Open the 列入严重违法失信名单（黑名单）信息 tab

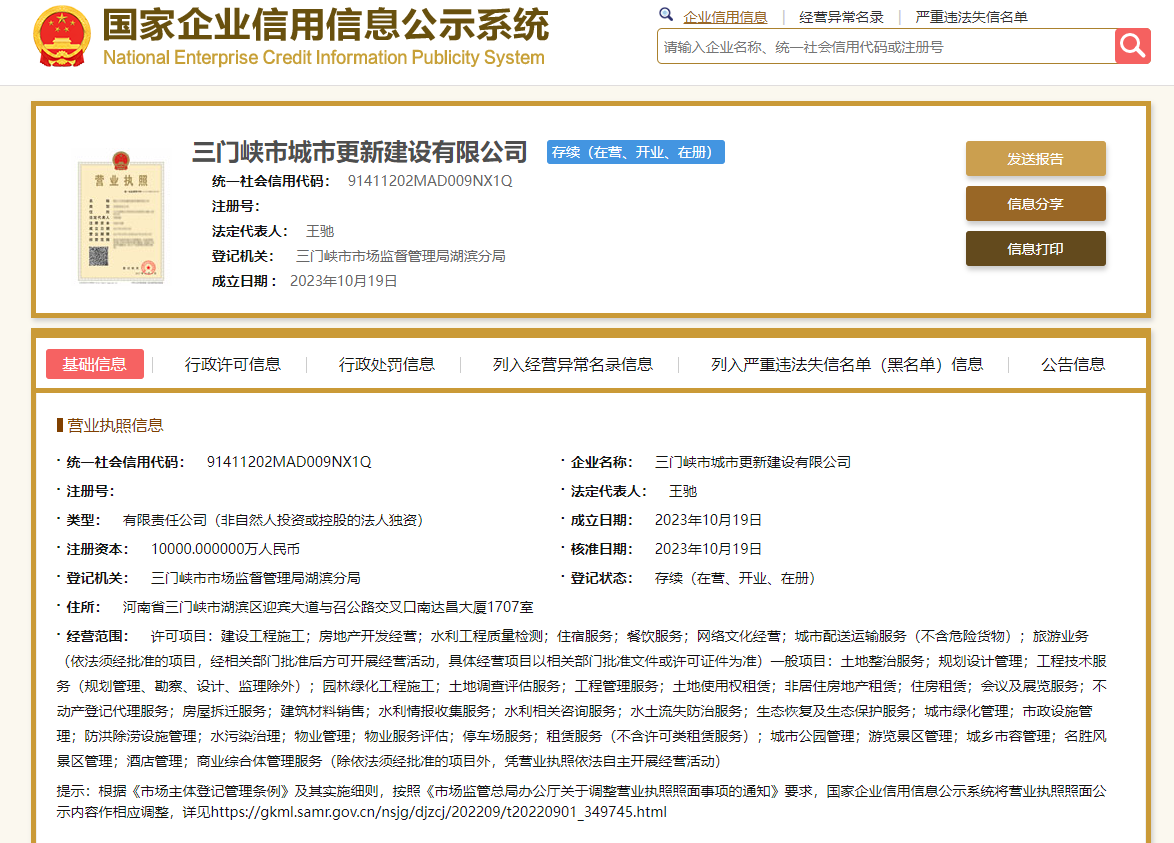point(847,364)
